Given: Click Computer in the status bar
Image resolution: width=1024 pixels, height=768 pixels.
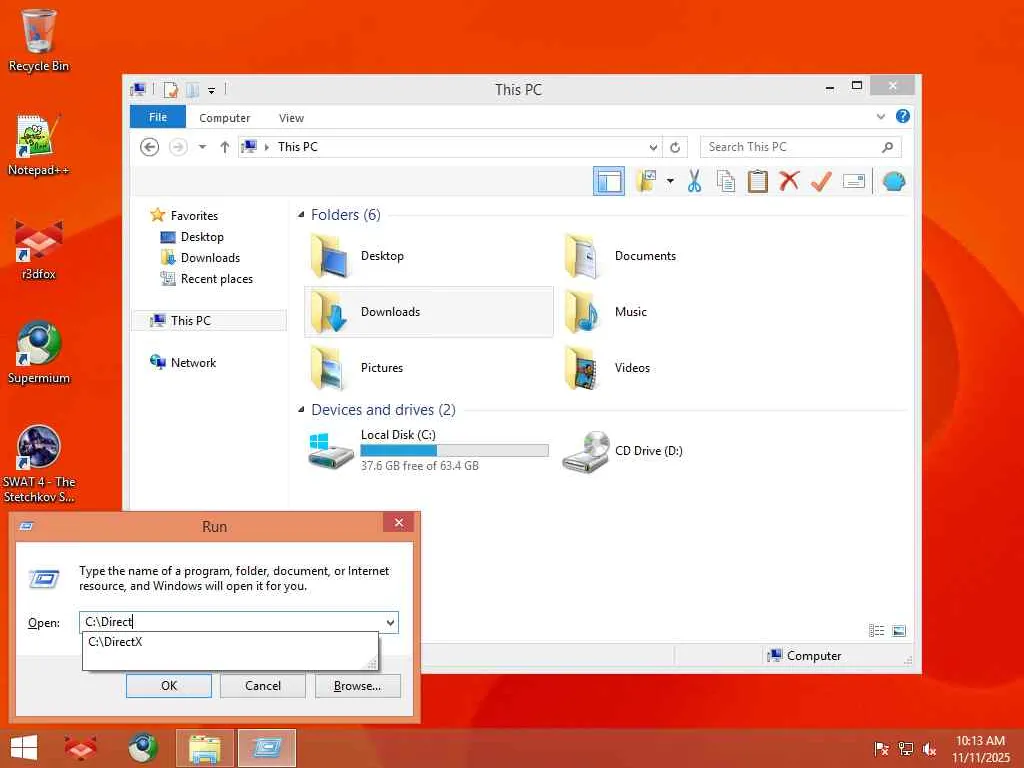Looking at the screenshot, I should 805,656.
